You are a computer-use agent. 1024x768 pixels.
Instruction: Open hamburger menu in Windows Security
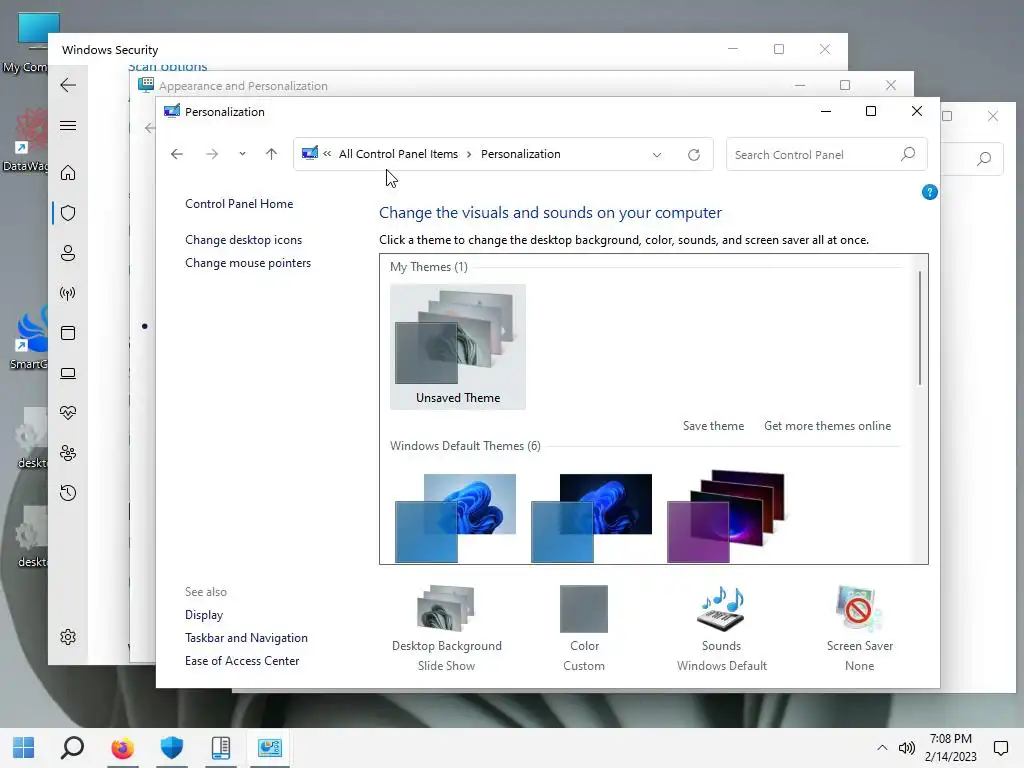(68, 125)
